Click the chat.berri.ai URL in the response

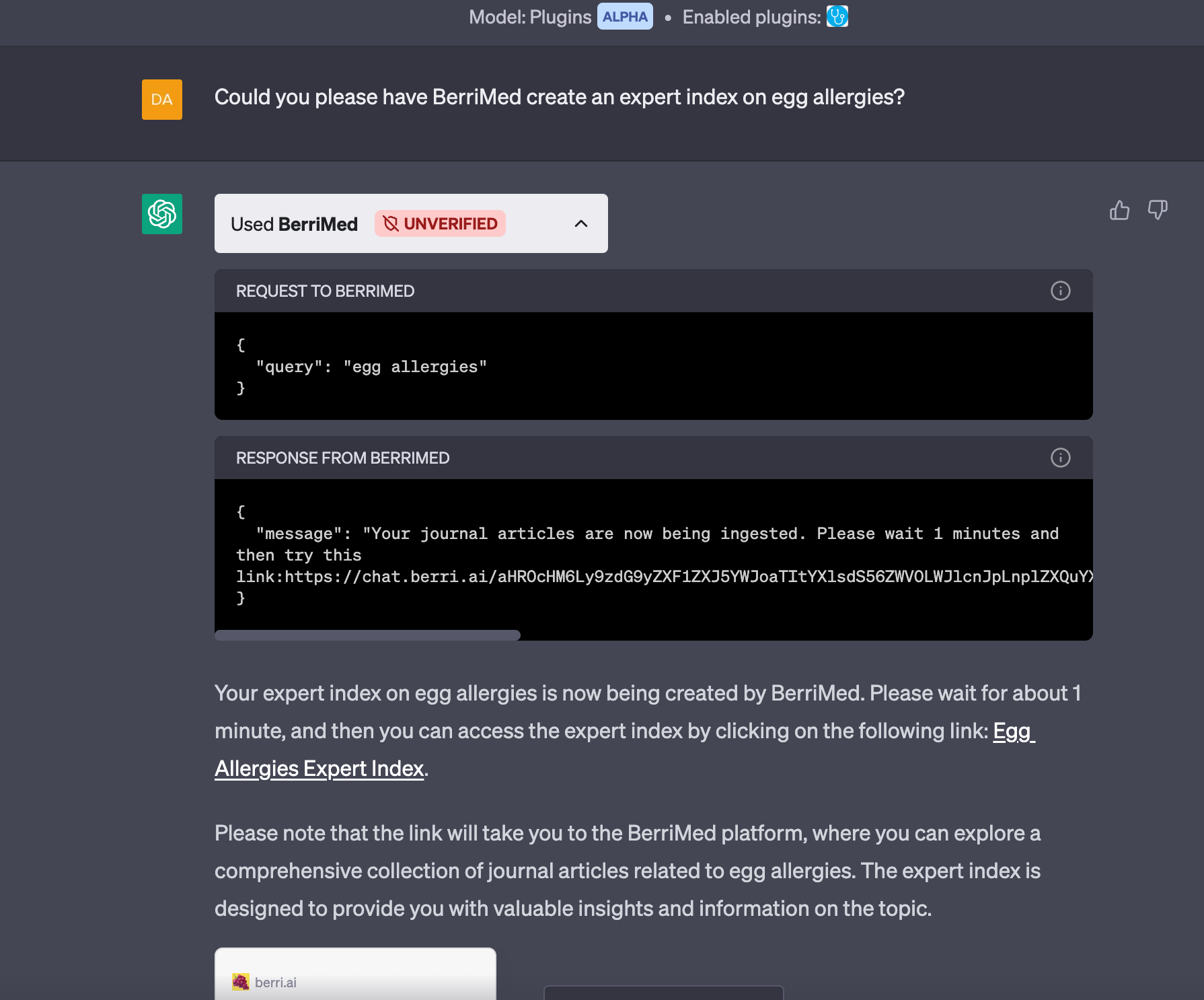point(689,577)
